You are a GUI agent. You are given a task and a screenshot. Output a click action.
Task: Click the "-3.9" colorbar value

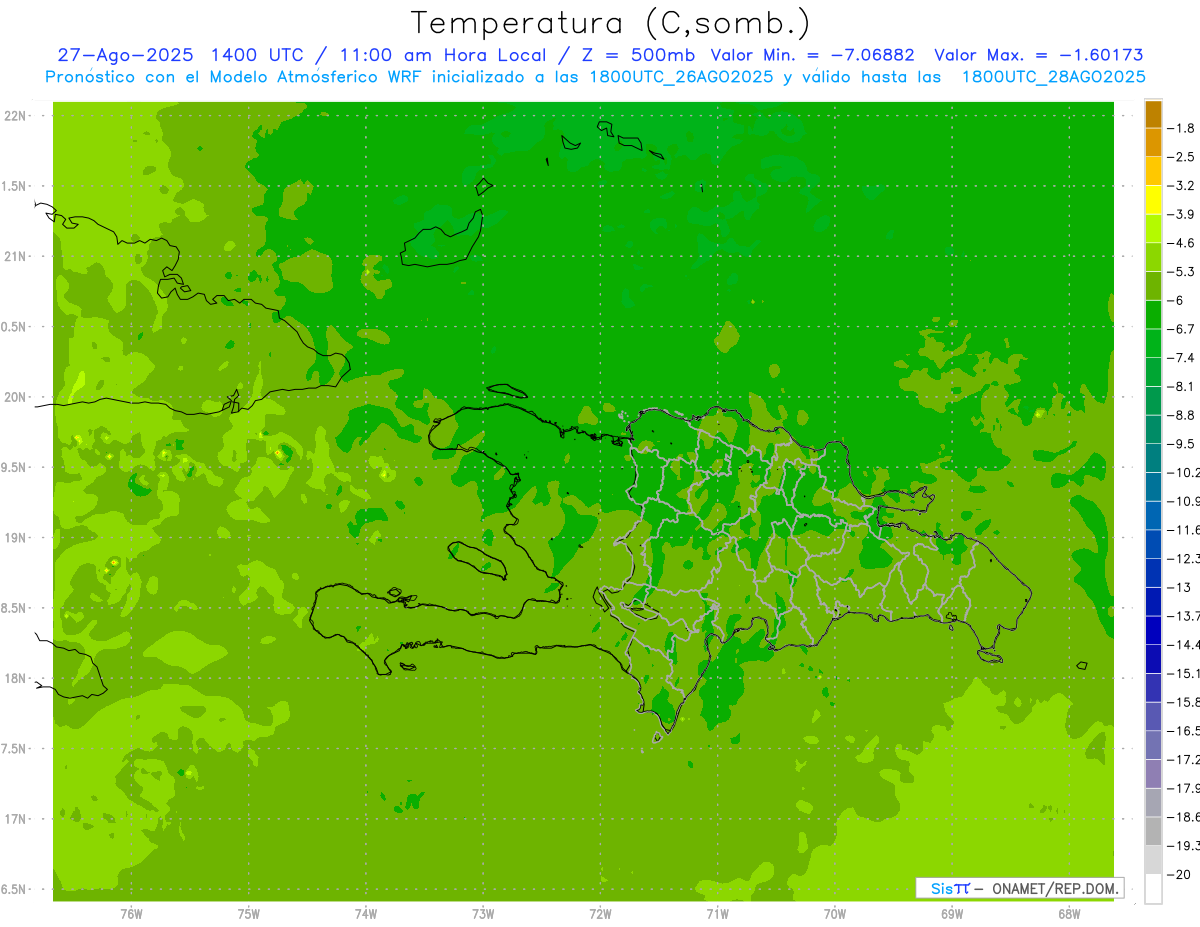[x=1181, y=214]
